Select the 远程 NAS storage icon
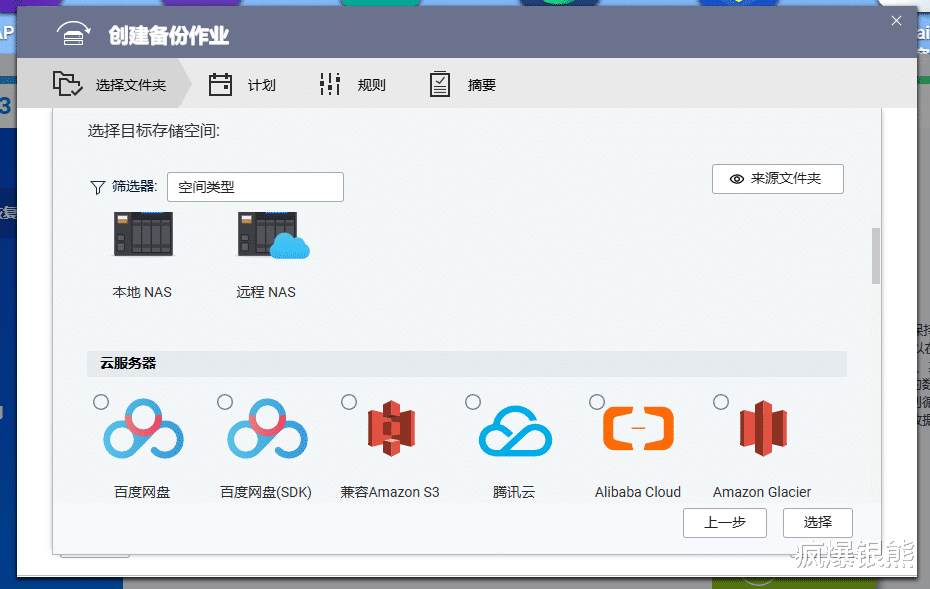This screenshot has width=930, height=589. (273, 235)
